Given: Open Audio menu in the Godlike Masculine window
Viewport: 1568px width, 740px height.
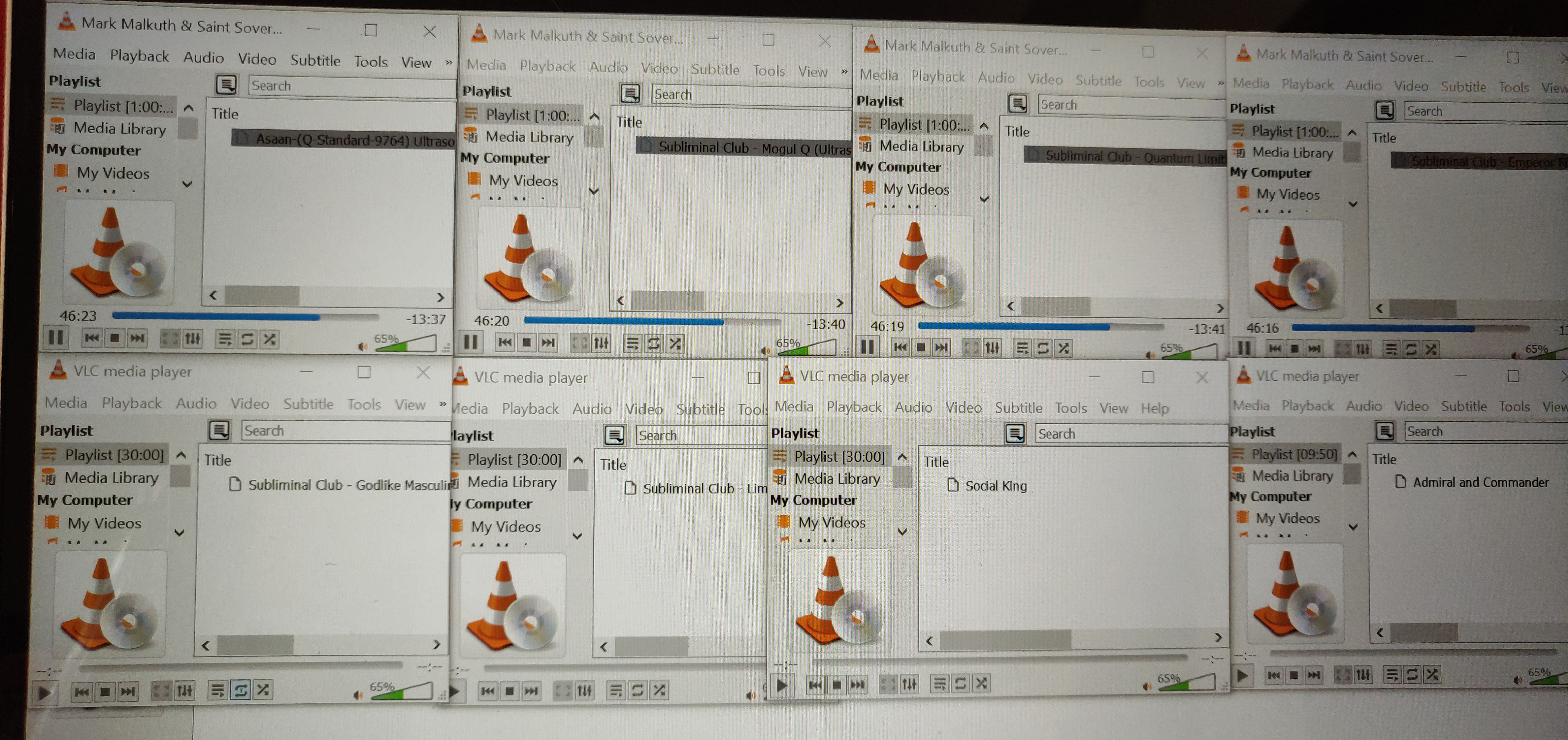Looking at the screenshot, I should coord(196,403).
